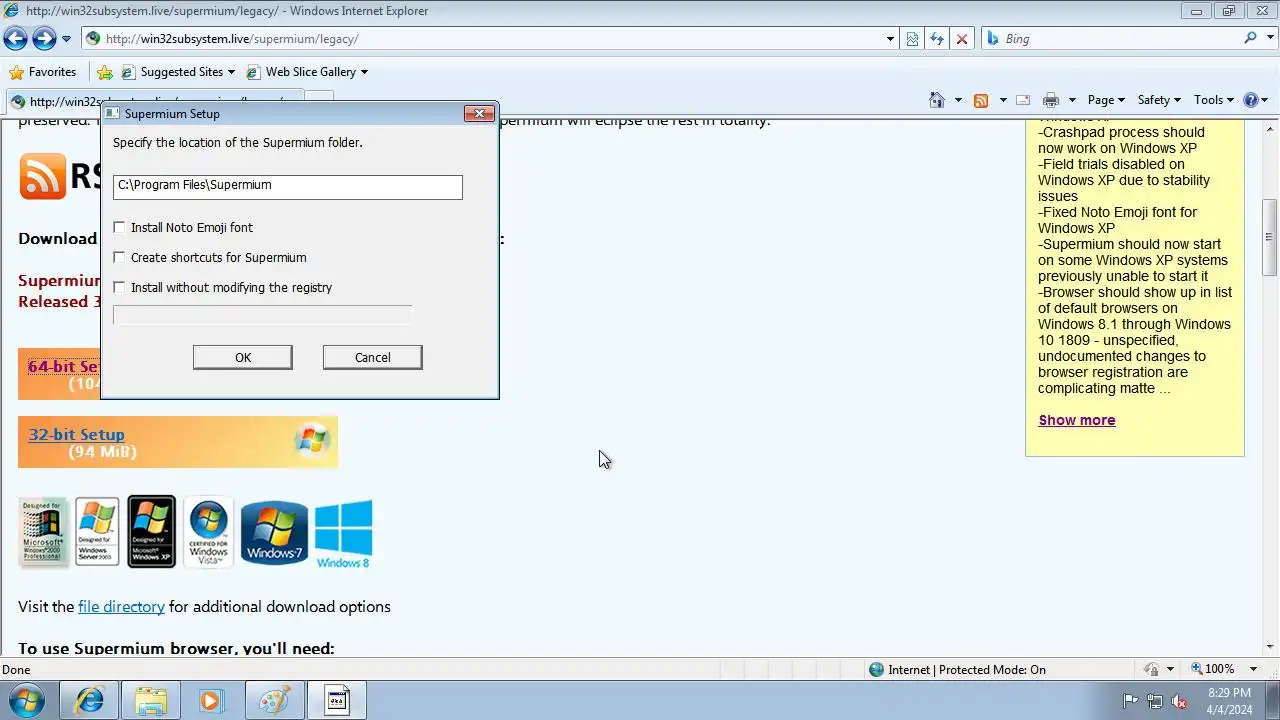Click the Bing search box
This screenshot has height=720, width=1280.
(1120, 39)
